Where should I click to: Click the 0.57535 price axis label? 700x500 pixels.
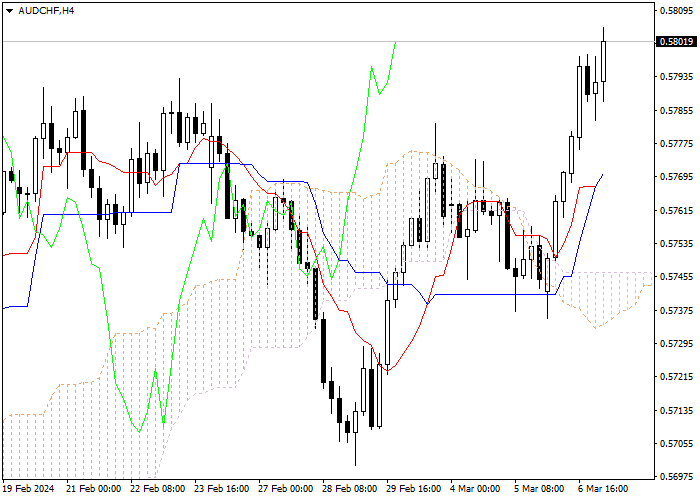(x=677, y=244)
